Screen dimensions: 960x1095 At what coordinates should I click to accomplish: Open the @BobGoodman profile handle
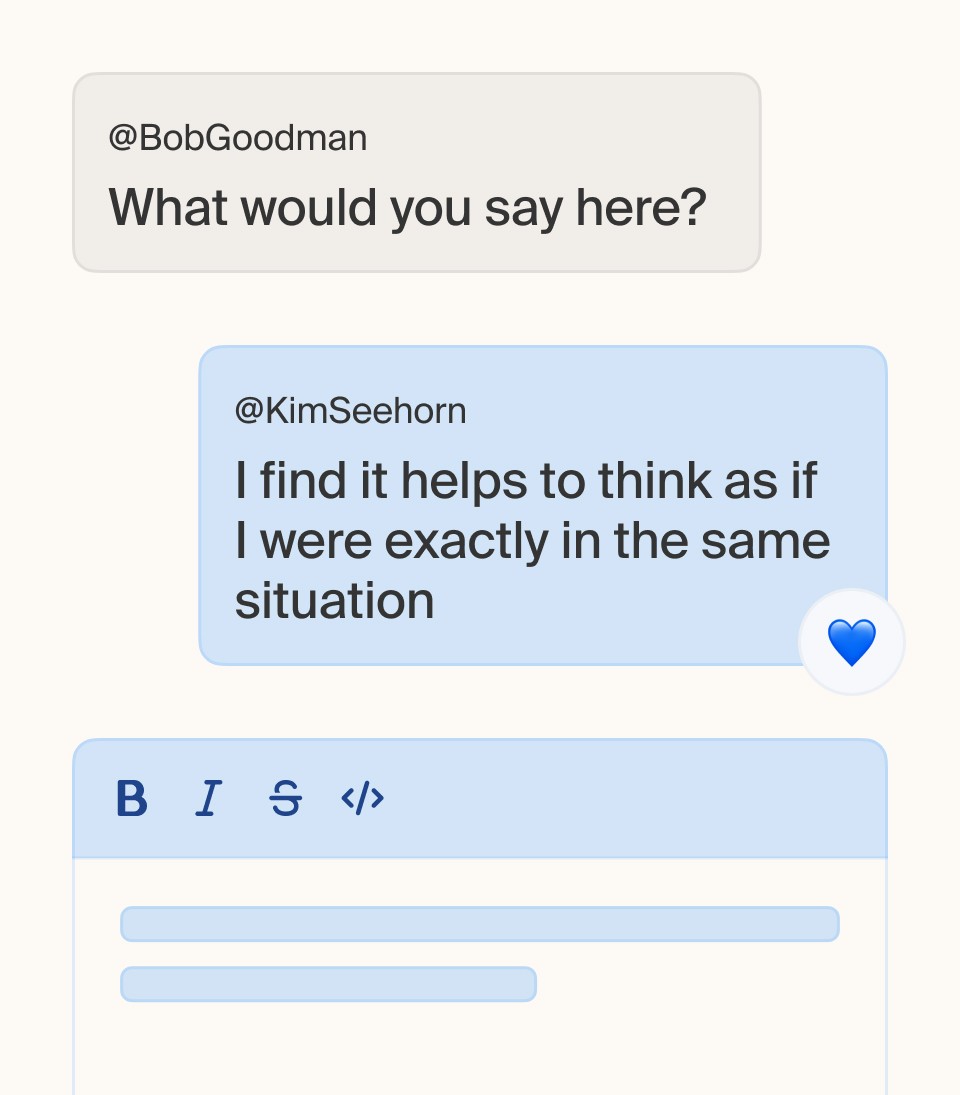coord(237,138)
